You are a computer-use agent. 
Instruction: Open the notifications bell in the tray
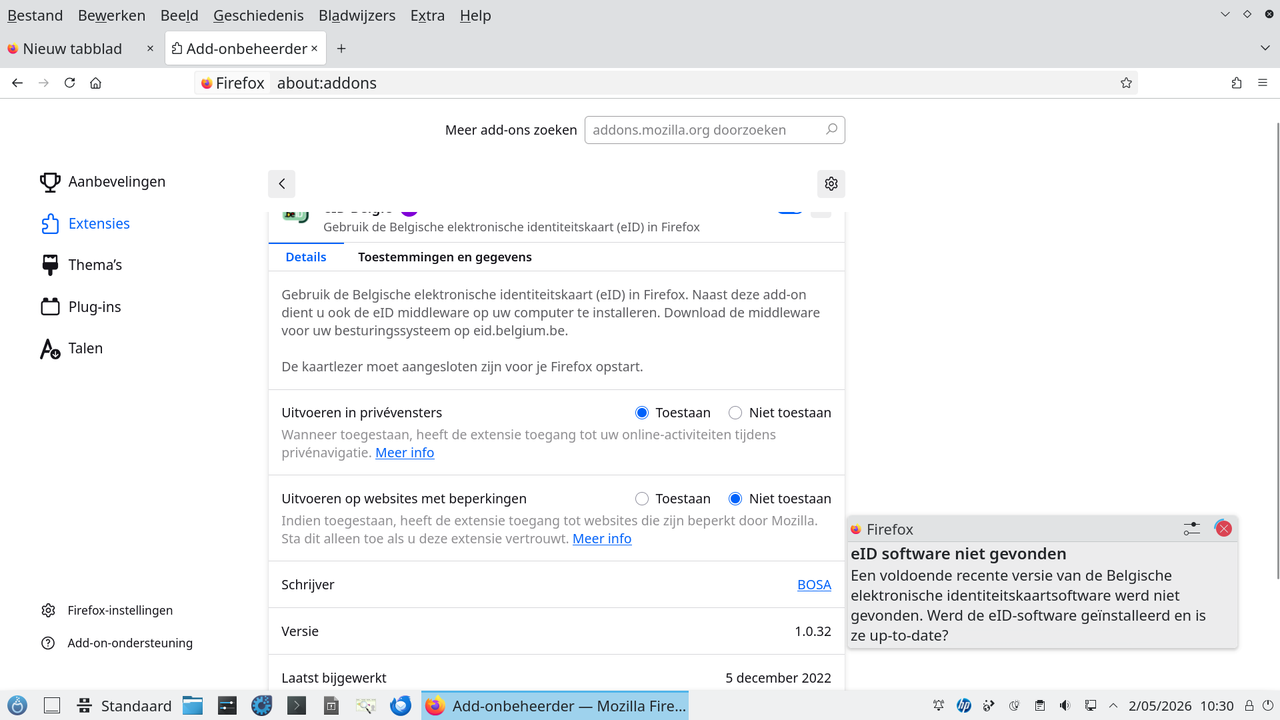939,706
